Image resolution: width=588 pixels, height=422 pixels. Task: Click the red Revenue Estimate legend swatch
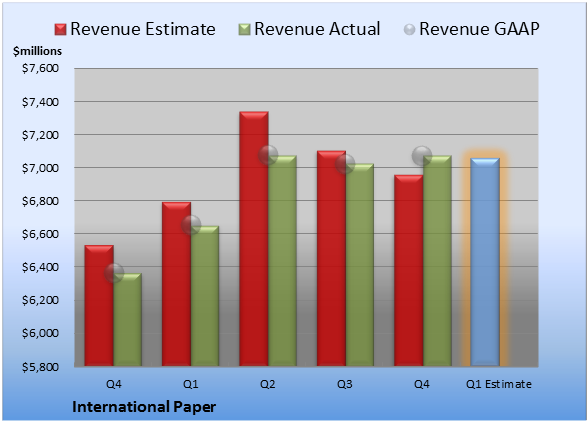click(60, 30)
